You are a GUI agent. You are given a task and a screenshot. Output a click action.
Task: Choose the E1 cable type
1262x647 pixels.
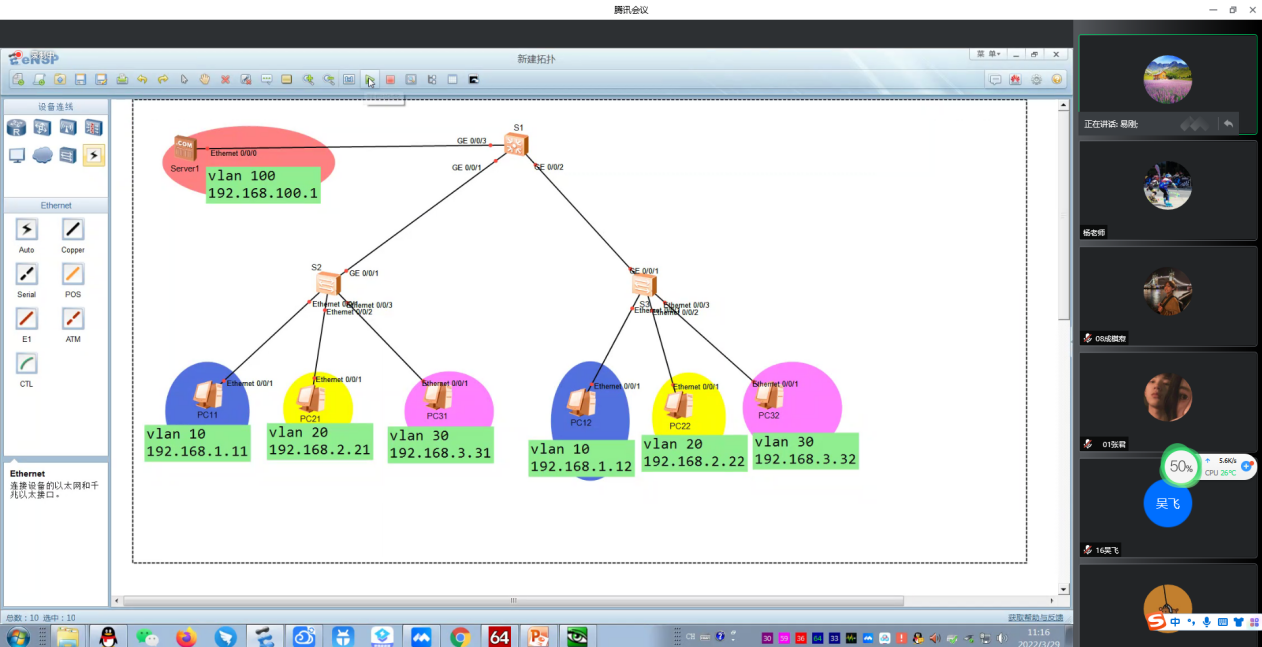click(x=27, y=319)
